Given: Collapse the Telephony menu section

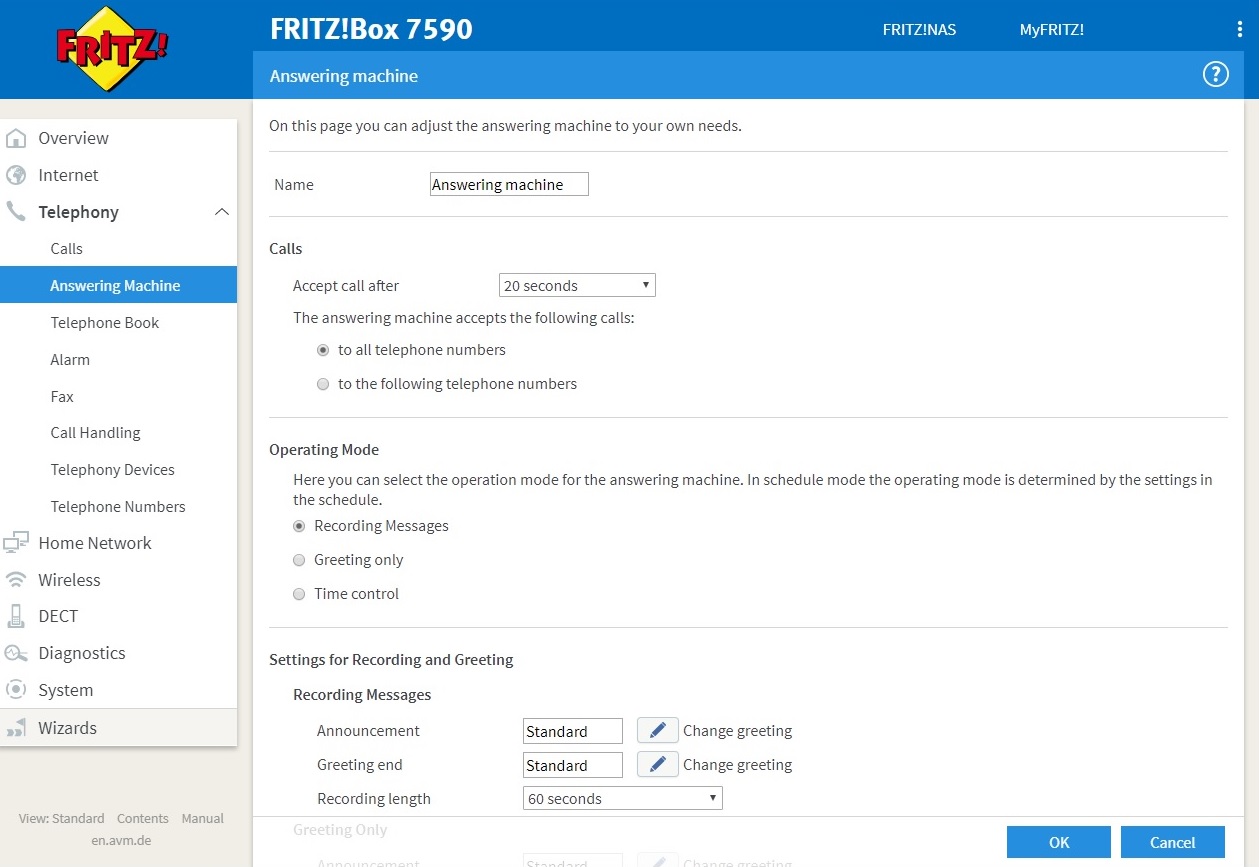Looking at the screenshot, I should coord(222,212).
